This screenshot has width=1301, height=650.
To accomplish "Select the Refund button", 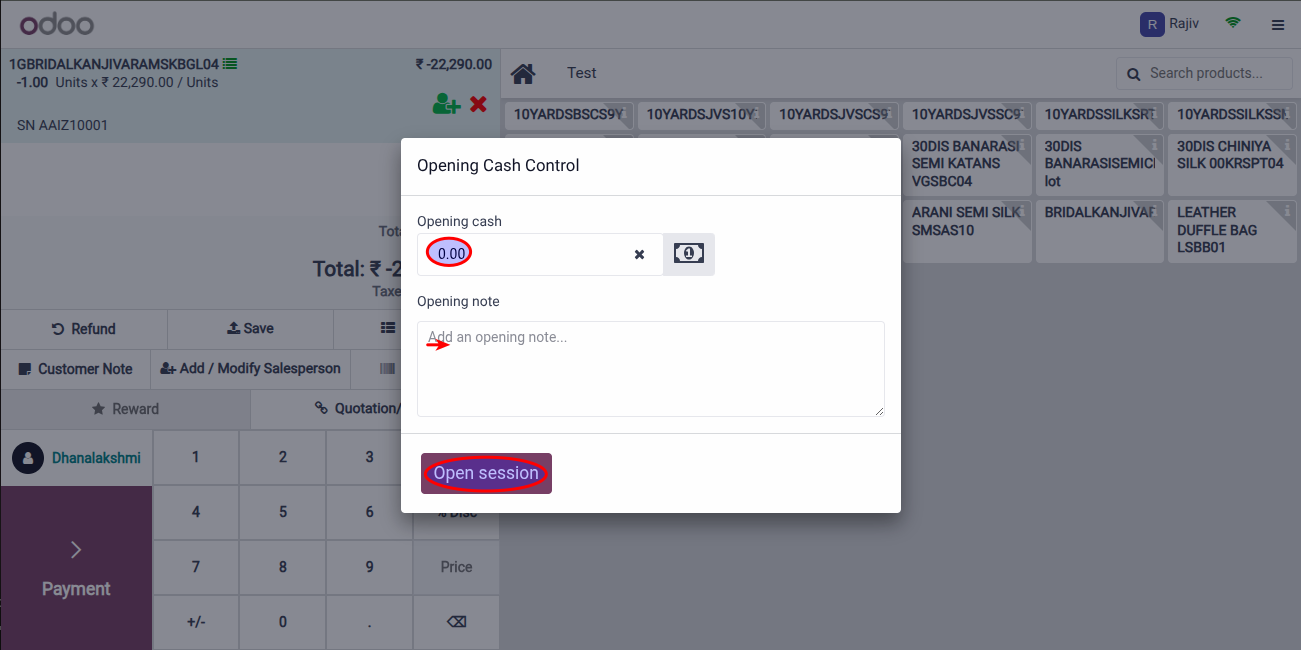I will (84, 328).
